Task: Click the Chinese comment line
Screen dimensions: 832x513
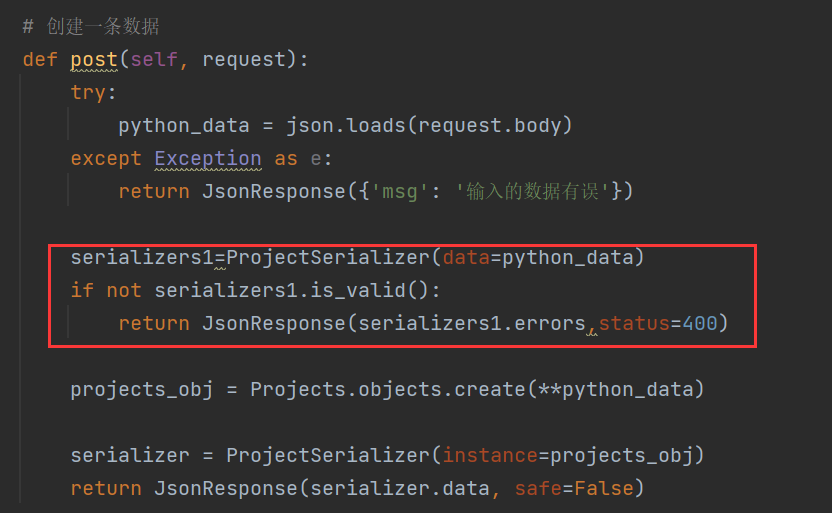Action: tap(91, 27)
